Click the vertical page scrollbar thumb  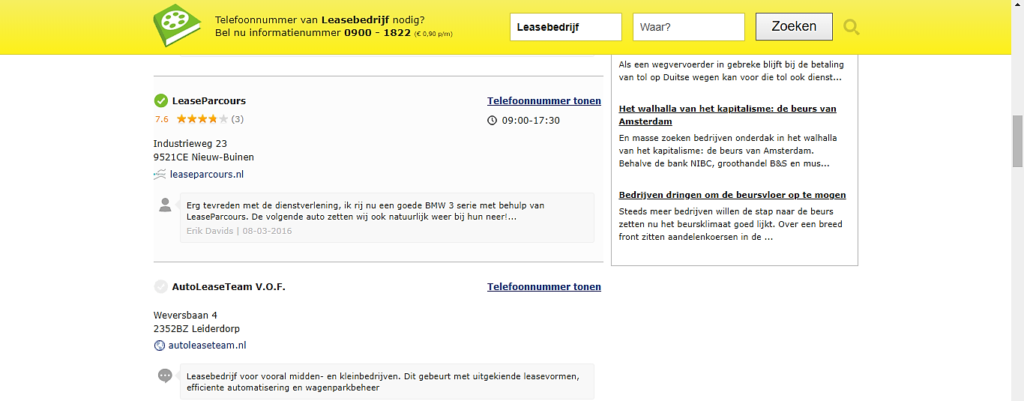pos(1017,141)
